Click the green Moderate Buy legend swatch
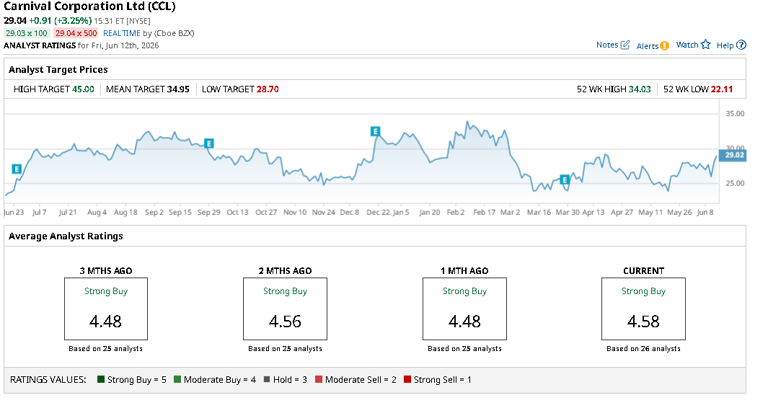 pyautogui.click(x=177, y=379)
